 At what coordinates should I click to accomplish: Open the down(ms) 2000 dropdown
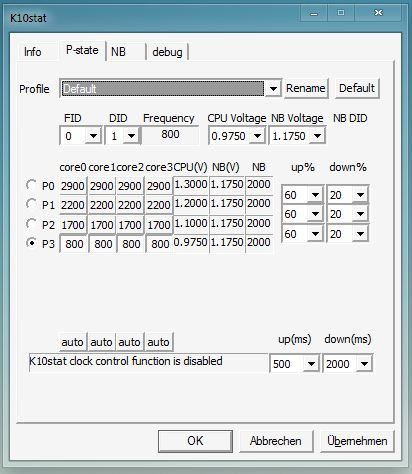click(364, 363)
